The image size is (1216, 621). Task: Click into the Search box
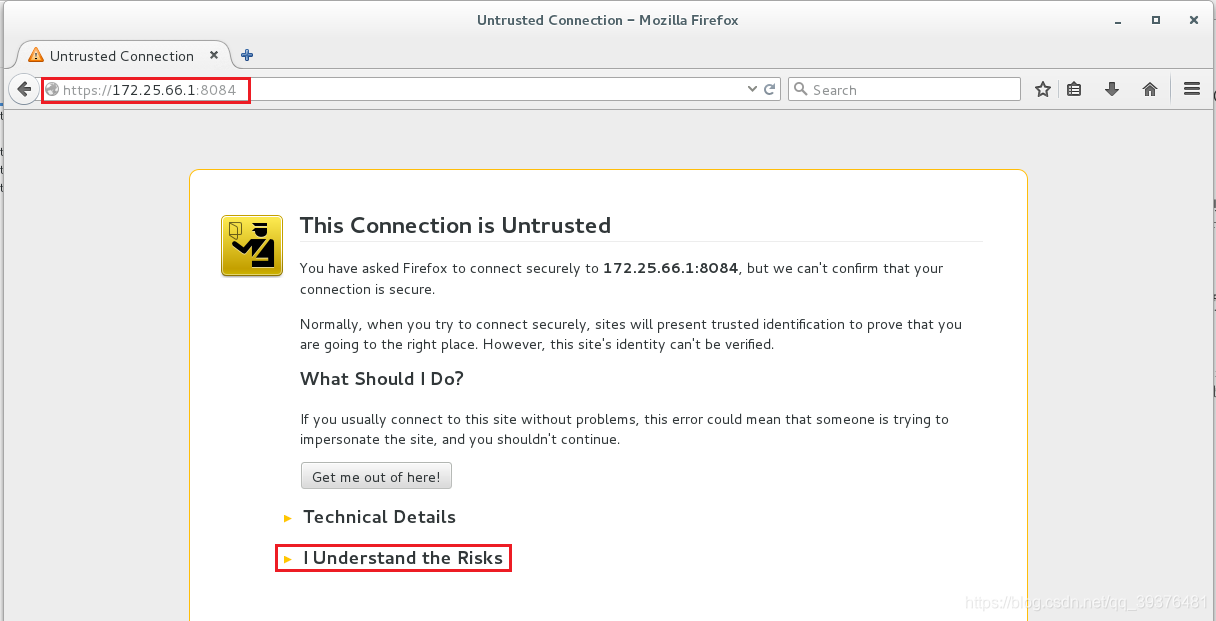(x=904, y=89)
